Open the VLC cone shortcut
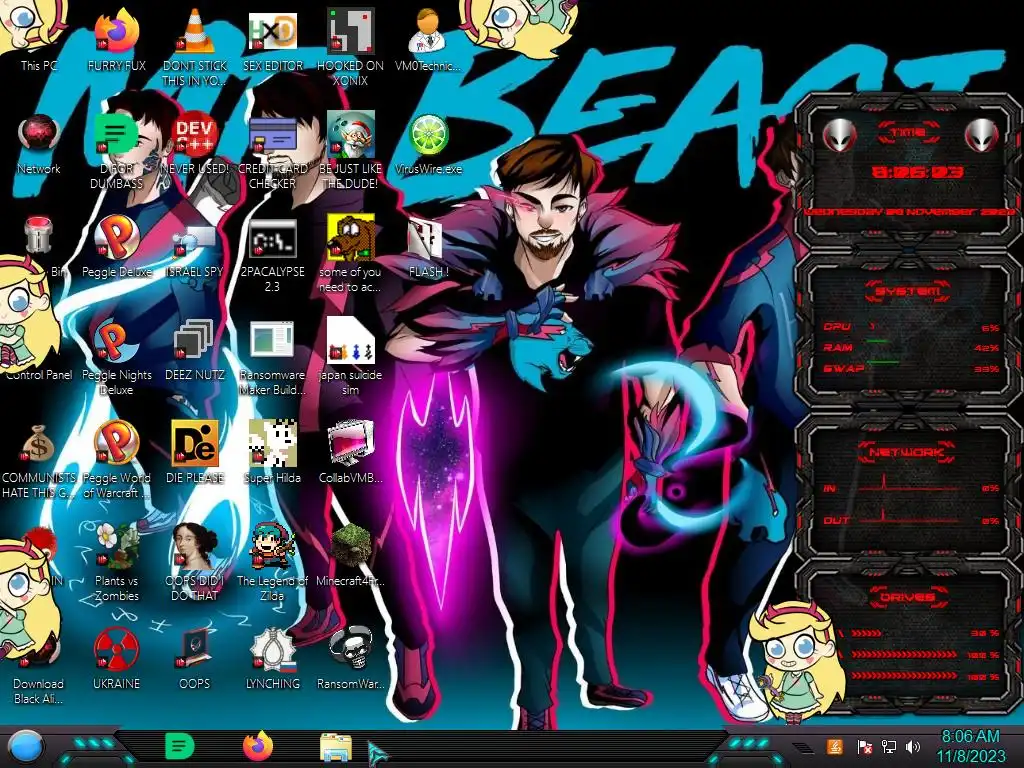This screenshot has width=1024, height=768. 195,33
